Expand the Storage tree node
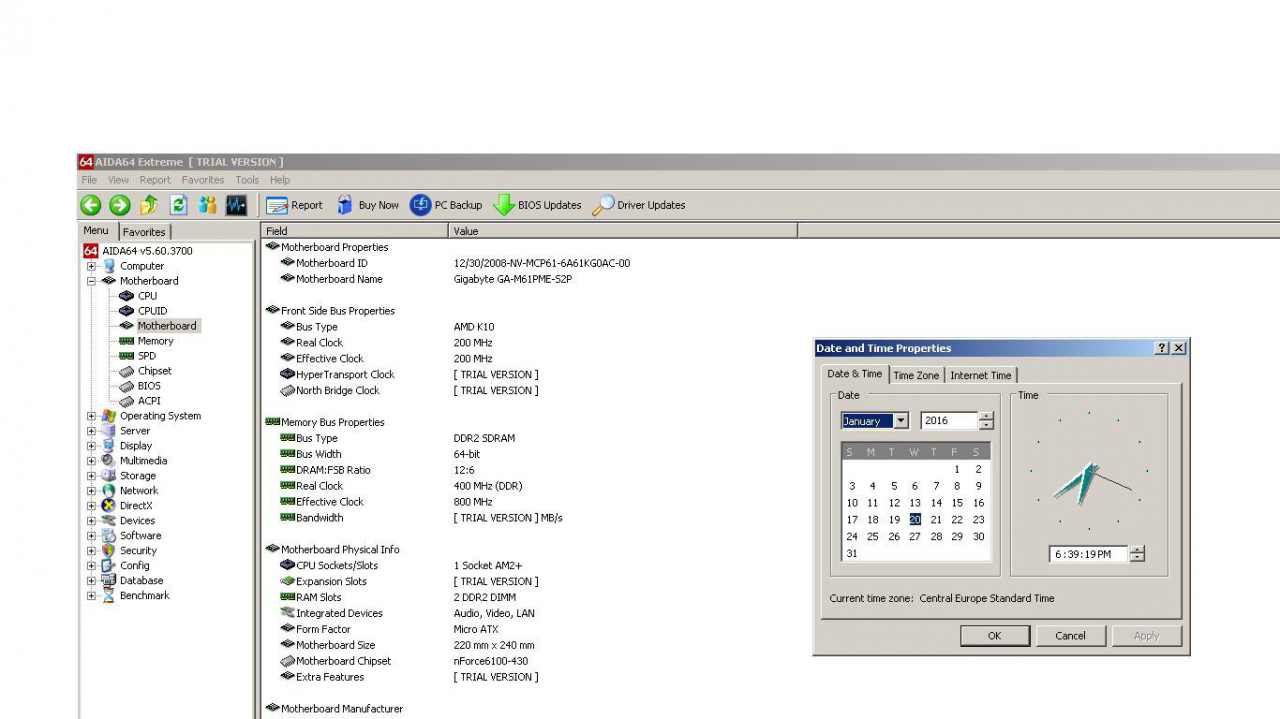The height and width of the screenshot is (719, 1280). tap(91, 476)
